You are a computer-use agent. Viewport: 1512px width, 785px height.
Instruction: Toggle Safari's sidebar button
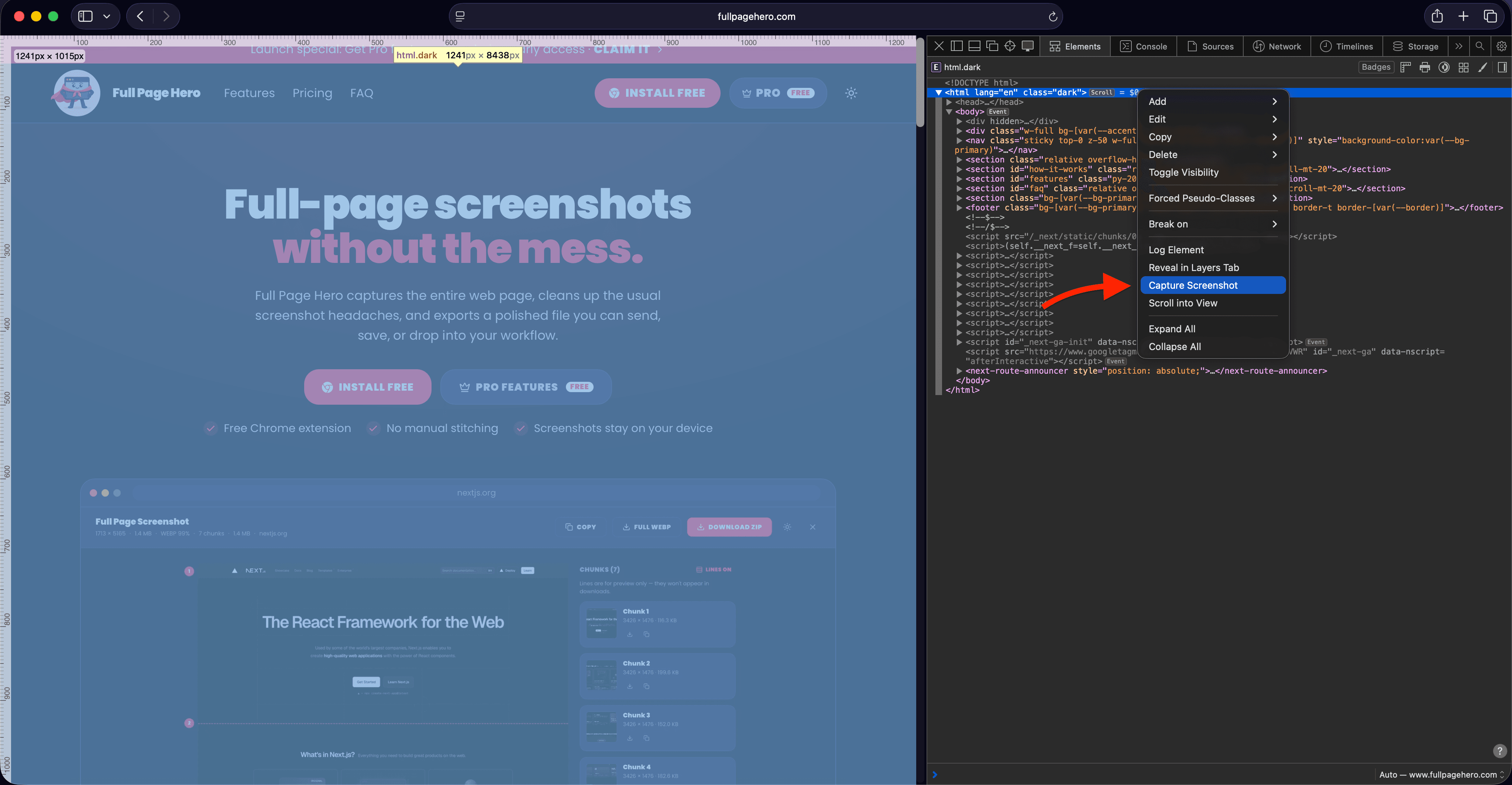click(x=86, y=17)
